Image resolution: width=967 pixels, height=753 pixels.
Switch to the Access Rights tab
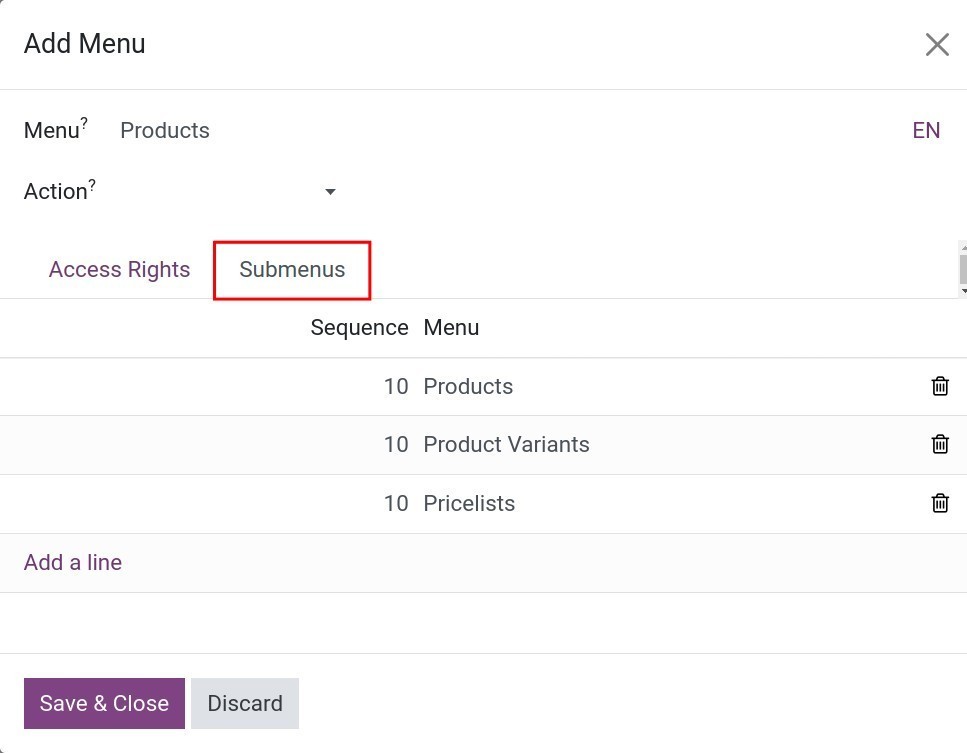[x=120, y=270]
